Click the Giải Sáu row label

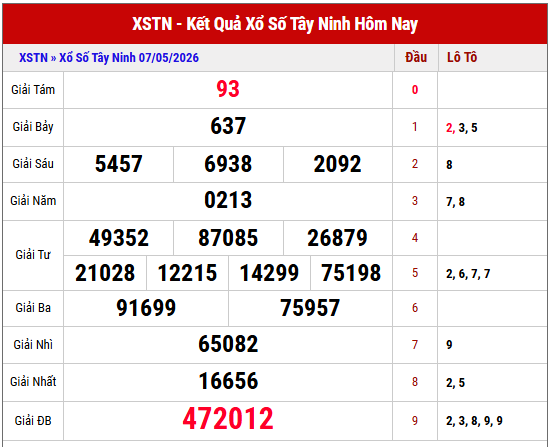click(33, 164)
